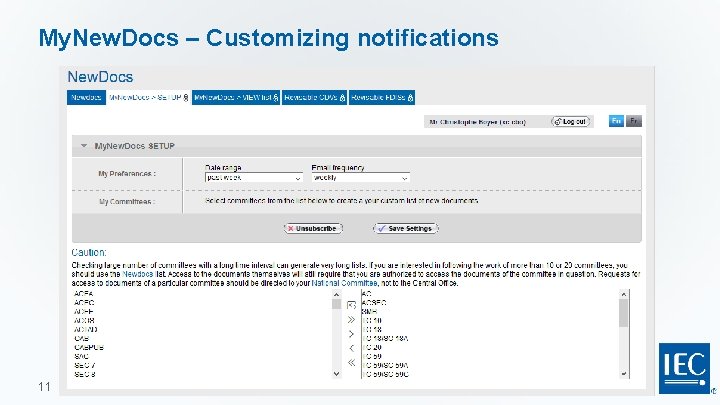Open the Rewsable FDISs tab
This screenshot has height=405, width=720.
click(x=382, y=97)
